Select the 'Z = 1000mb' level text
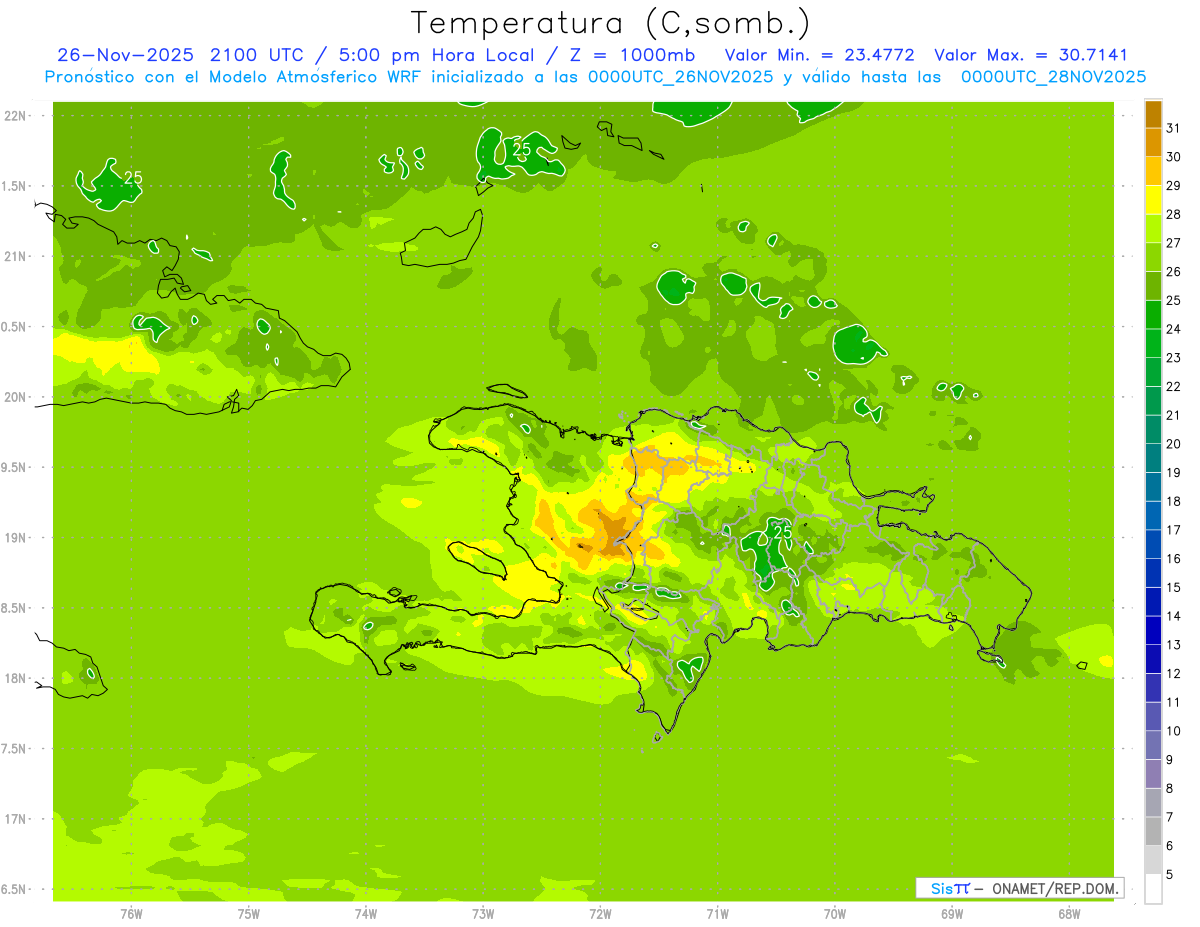This screenshot has width=1200, height=927. click(632, 55)
